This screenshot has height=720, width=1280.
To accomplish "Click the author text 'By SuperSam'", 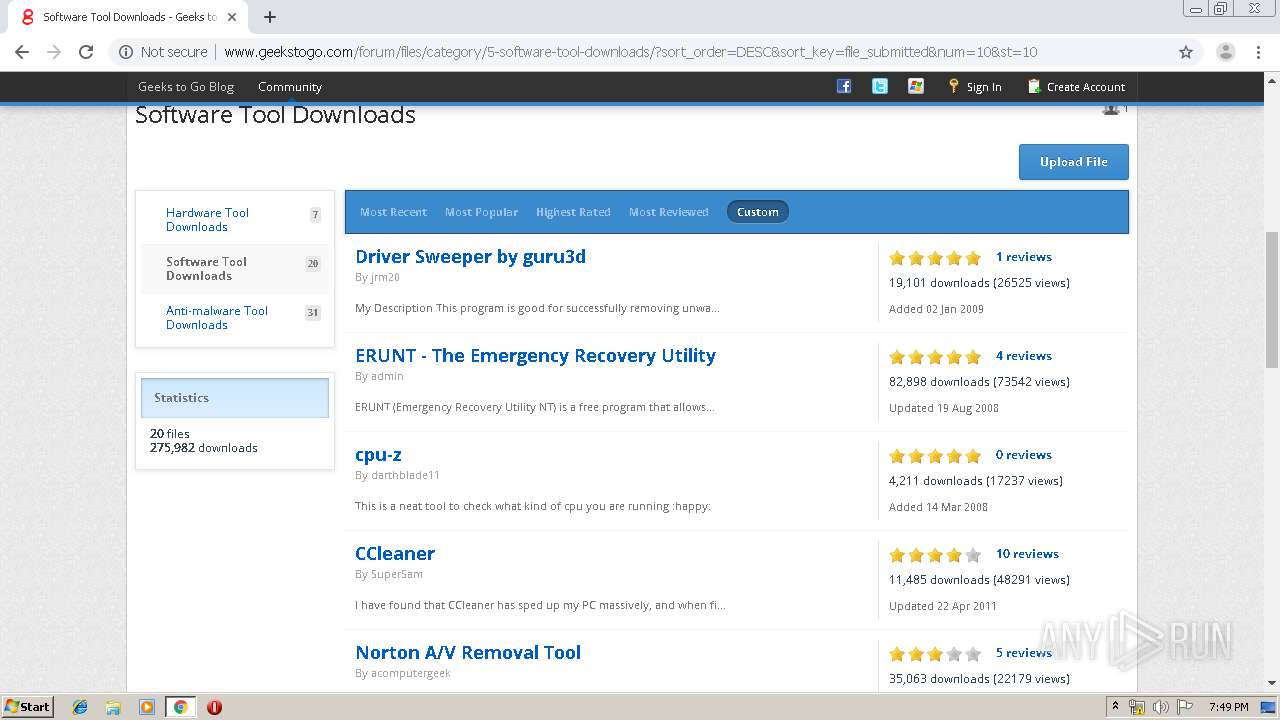I will click(x=389, y=574).
